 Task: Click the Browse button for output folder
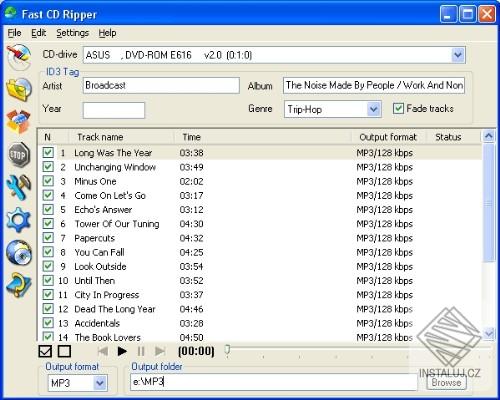pos(446,382)
